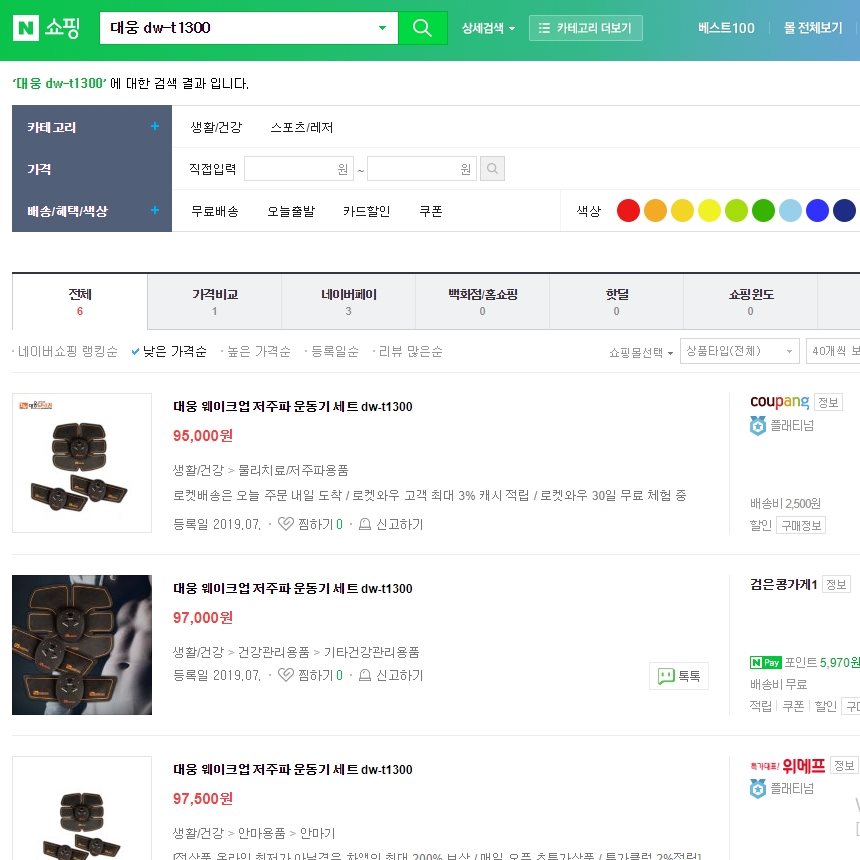860x860 pixels.
Task: Switch to the 전체 tab
Action: [x=80, y=302]
